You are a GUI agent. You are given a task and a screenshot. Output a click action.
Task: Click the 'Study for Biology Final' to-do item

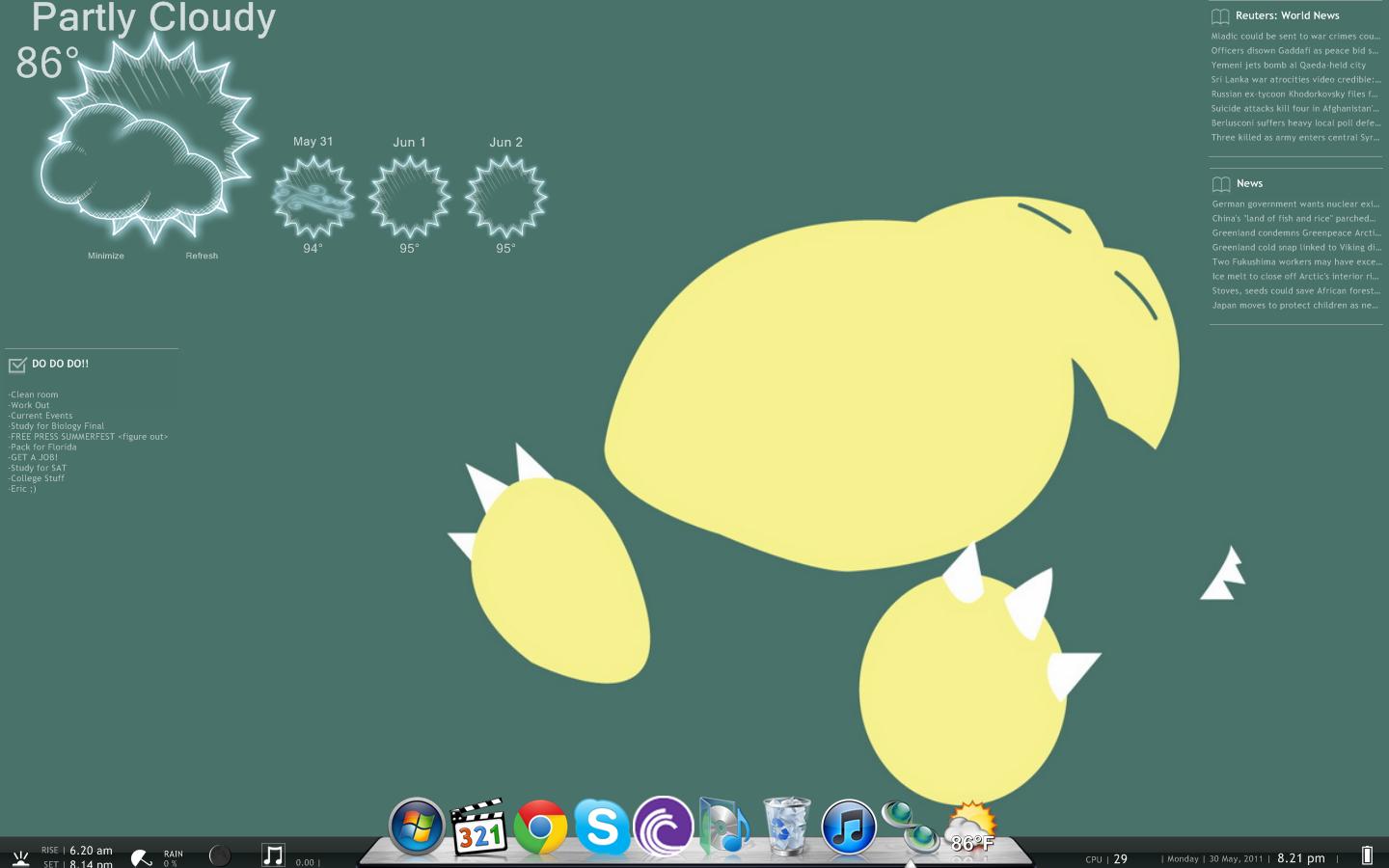[56, 426]
